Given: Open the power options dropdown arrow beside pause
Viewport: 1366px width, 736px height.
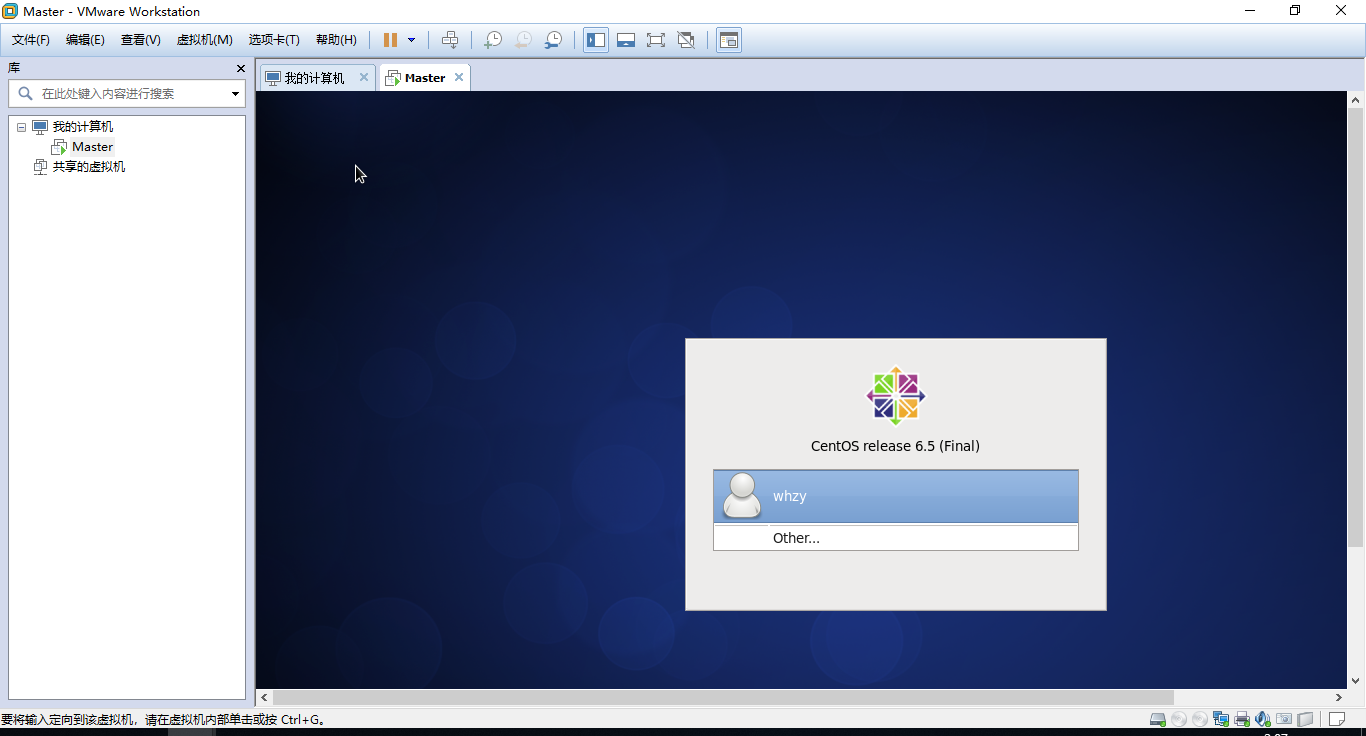Looking at the screenshot, I should pyautogui.click(x=411, y=40).
